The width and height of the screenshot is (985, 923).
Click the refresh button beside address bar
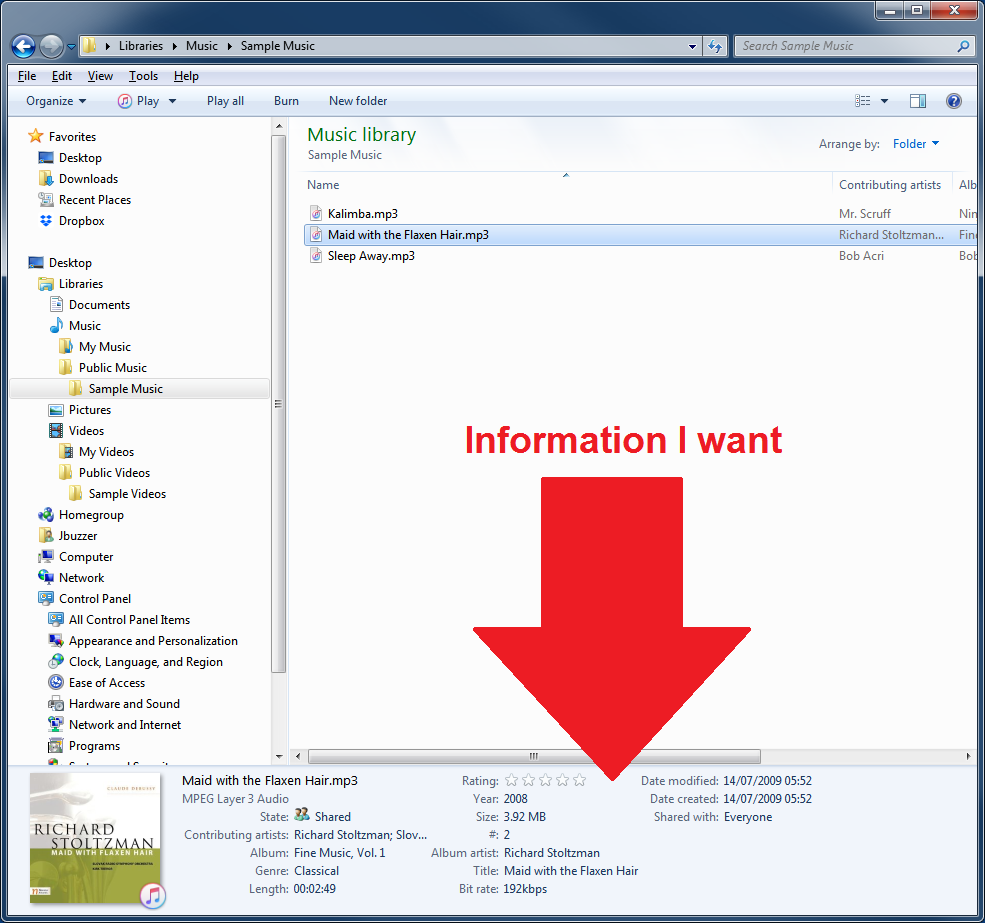pyautogui.click(x=715, y=46)
